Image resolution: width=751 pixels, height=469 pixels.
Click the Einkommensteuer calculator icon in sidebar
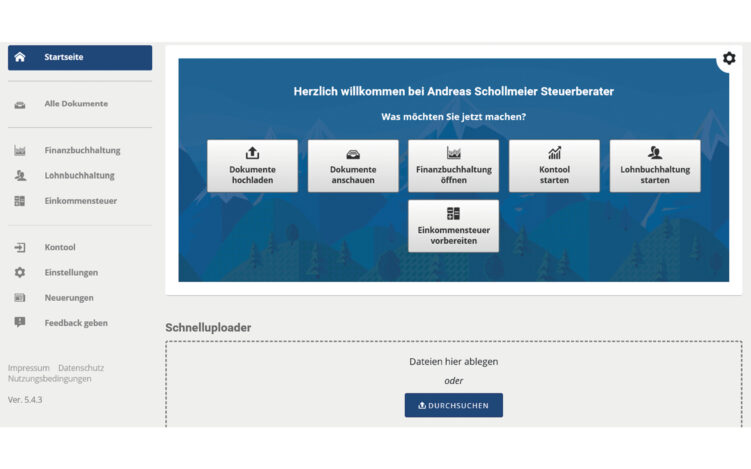[x=20, y=201]
